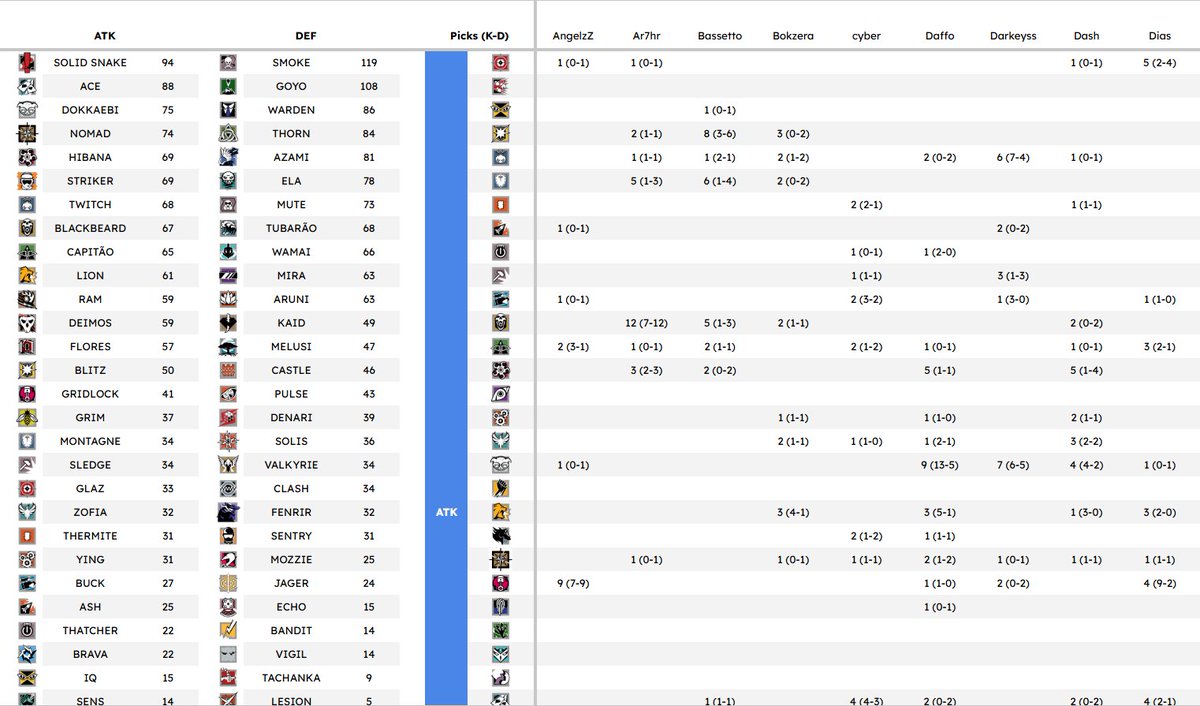Screen dimensions: 1200x706
Task: Click the Jager defender icon
Action: [x=228, y=583]
